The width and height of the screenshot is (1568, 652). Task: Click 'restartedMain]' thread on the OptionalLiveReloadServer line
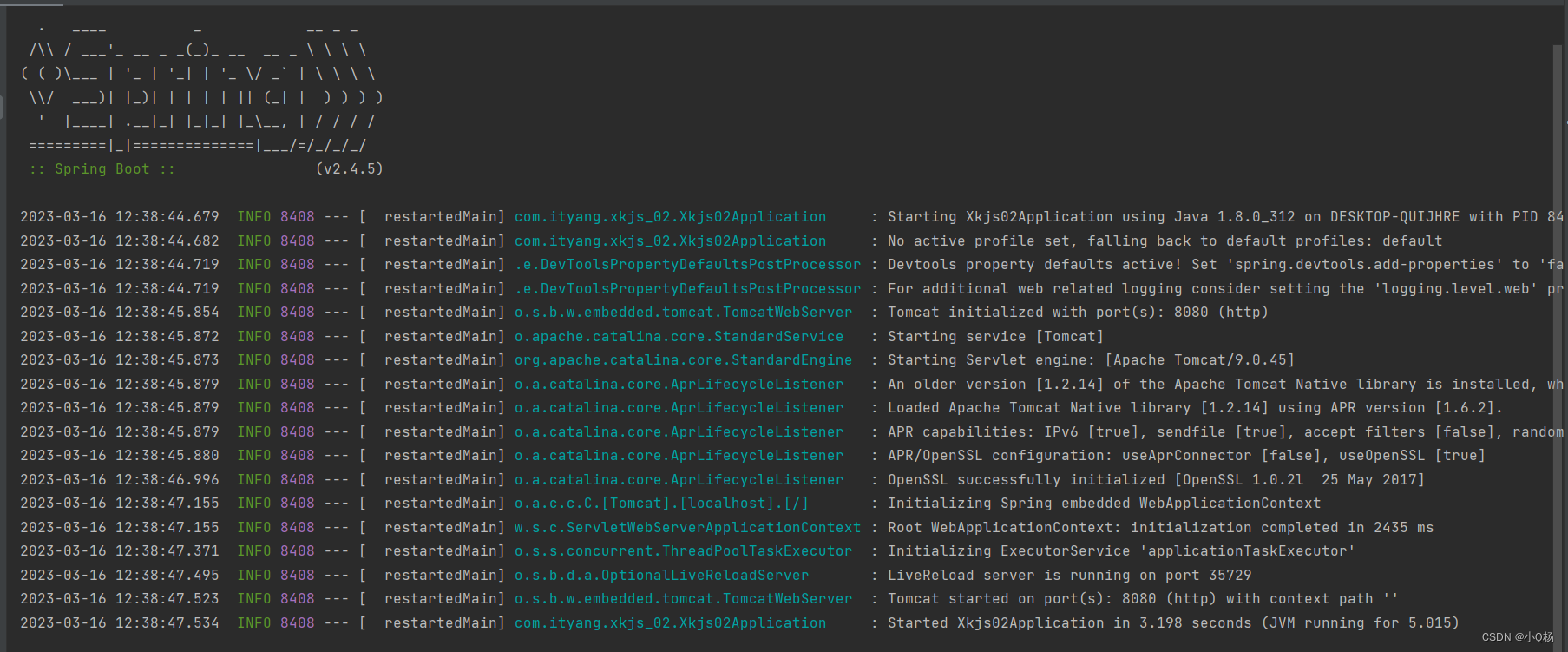point(444,576)
